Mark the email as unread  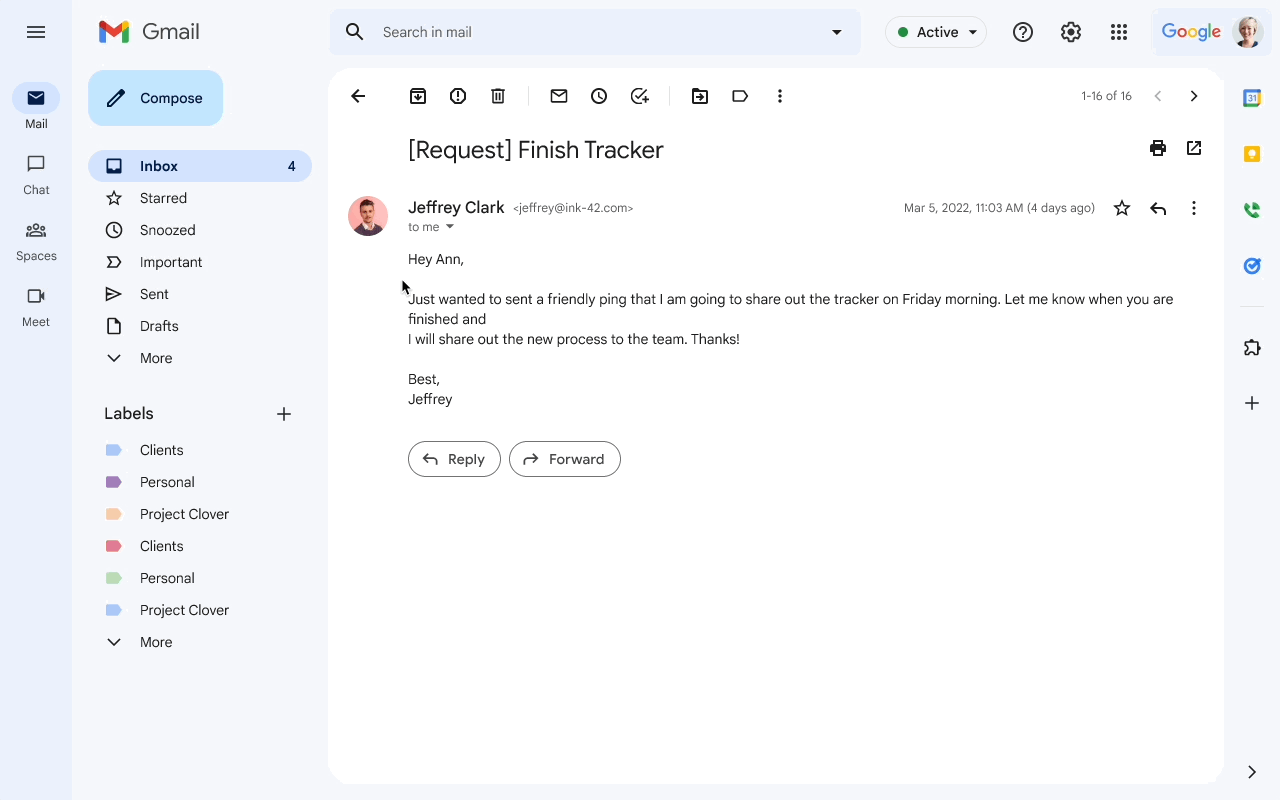coord(559,96)
